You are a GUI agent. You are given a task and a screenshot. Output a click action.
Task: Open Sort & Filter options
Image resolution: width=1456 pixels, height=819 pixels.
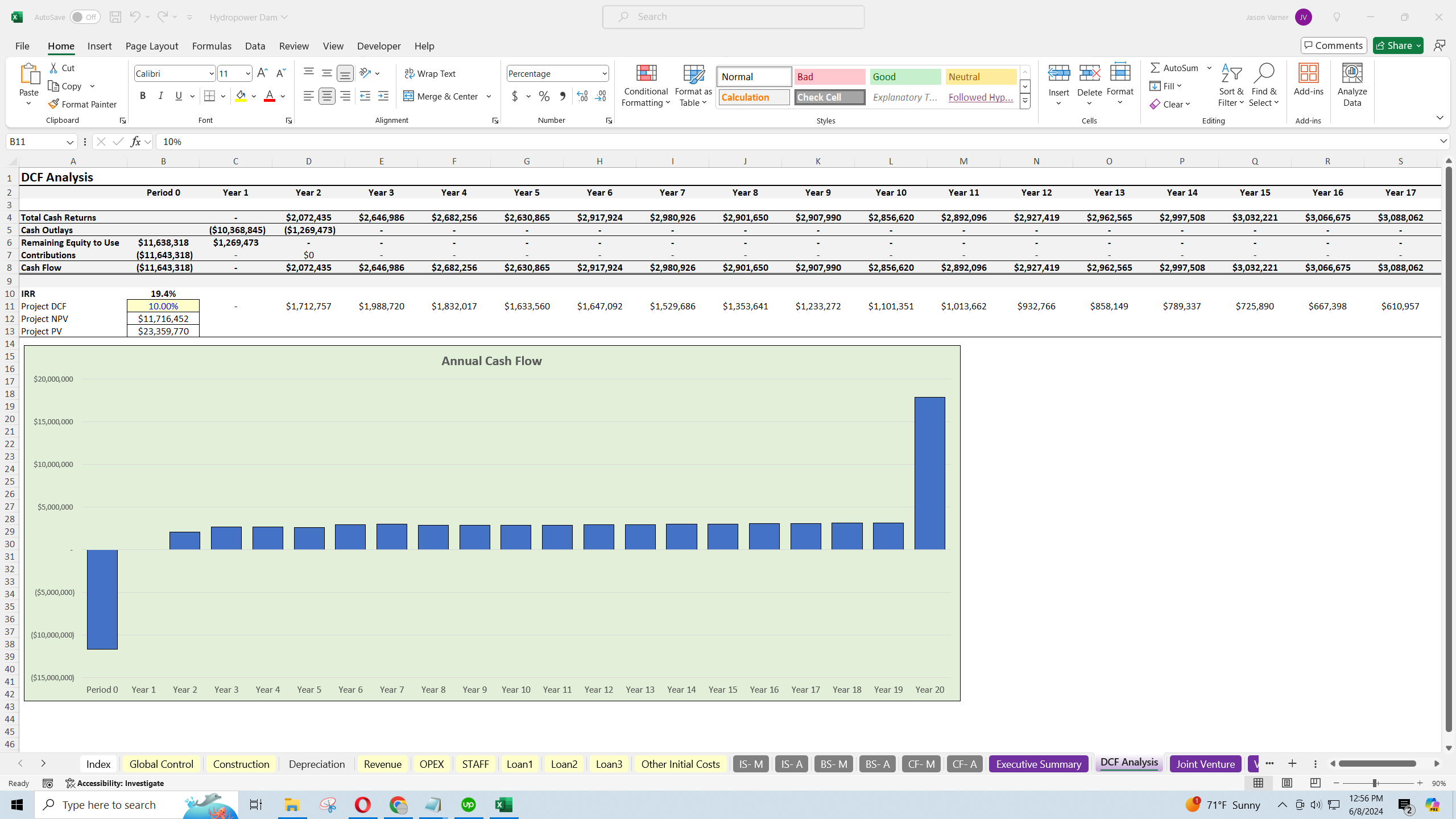point(1231,85)
